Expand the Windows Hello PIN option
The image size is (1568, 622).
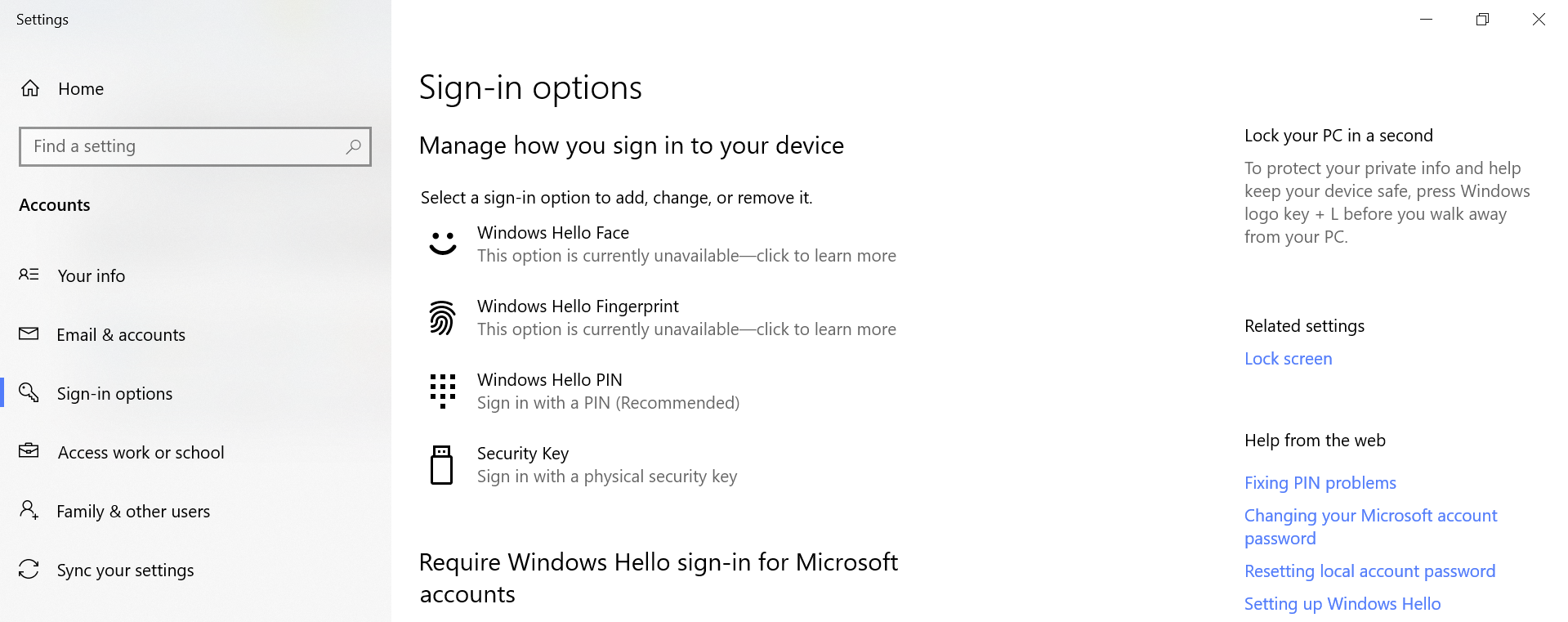coord(608,391)
